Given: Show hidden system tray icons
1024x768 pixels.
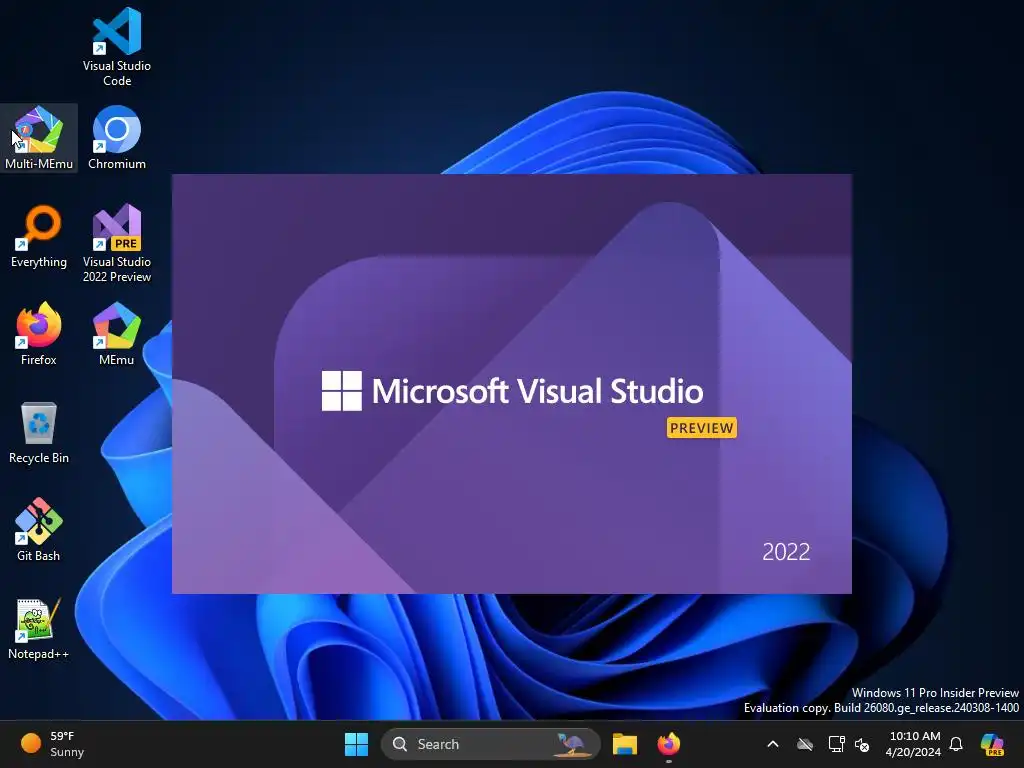Looking at the screenshot, I should [x=773, y=744].
